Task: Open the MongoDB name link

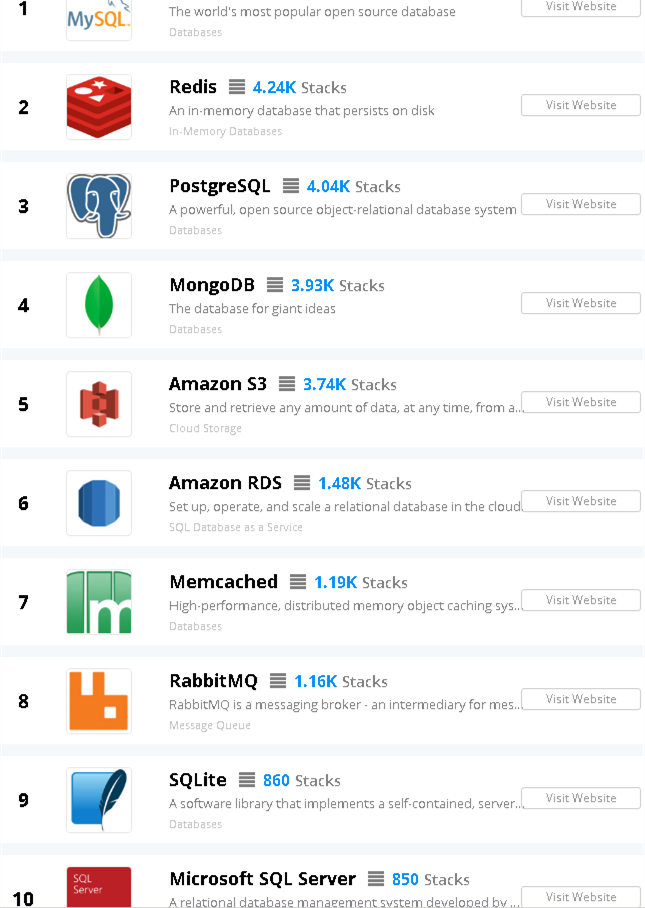Action: coord(212,285)
